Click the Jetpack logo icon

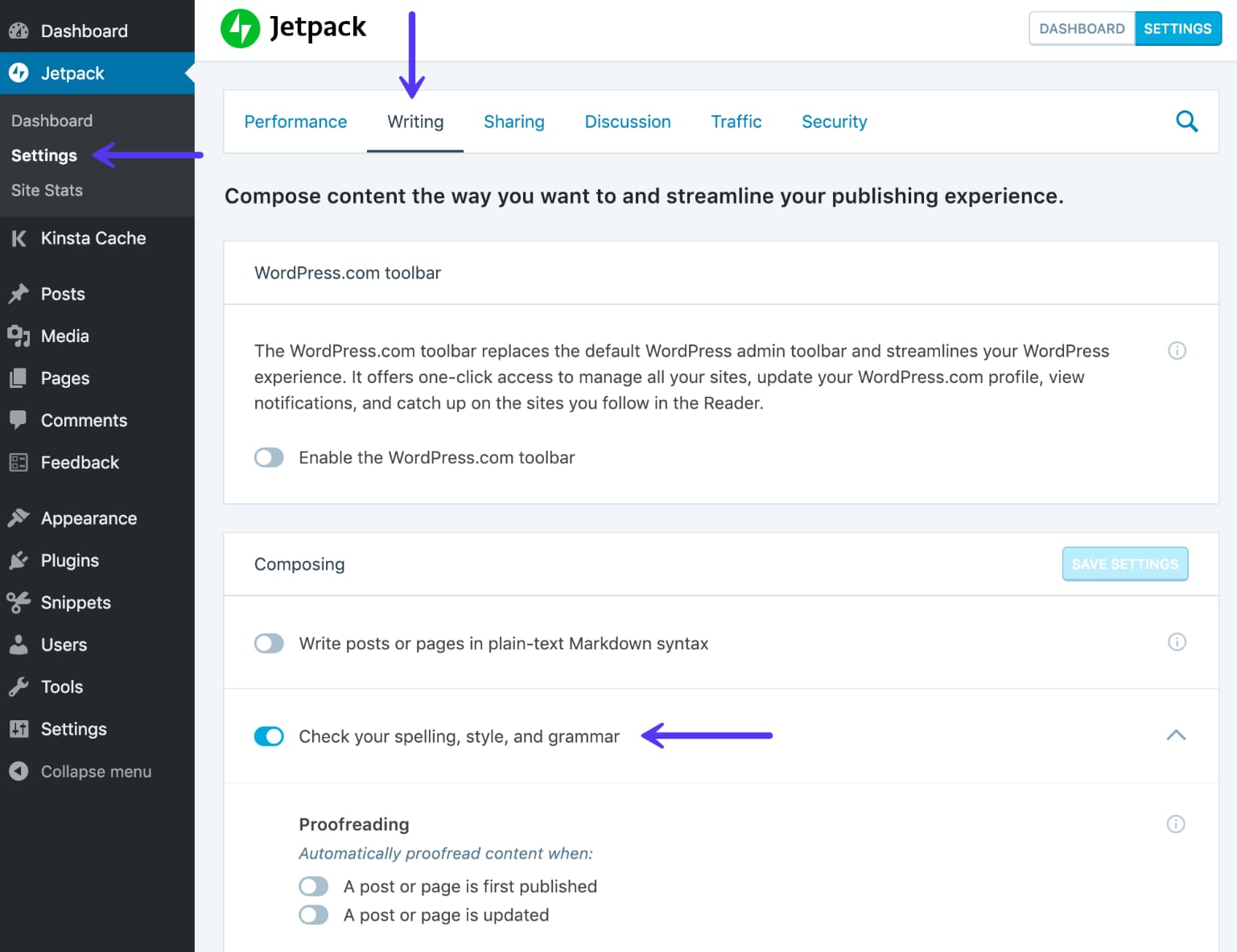point(240,27)
